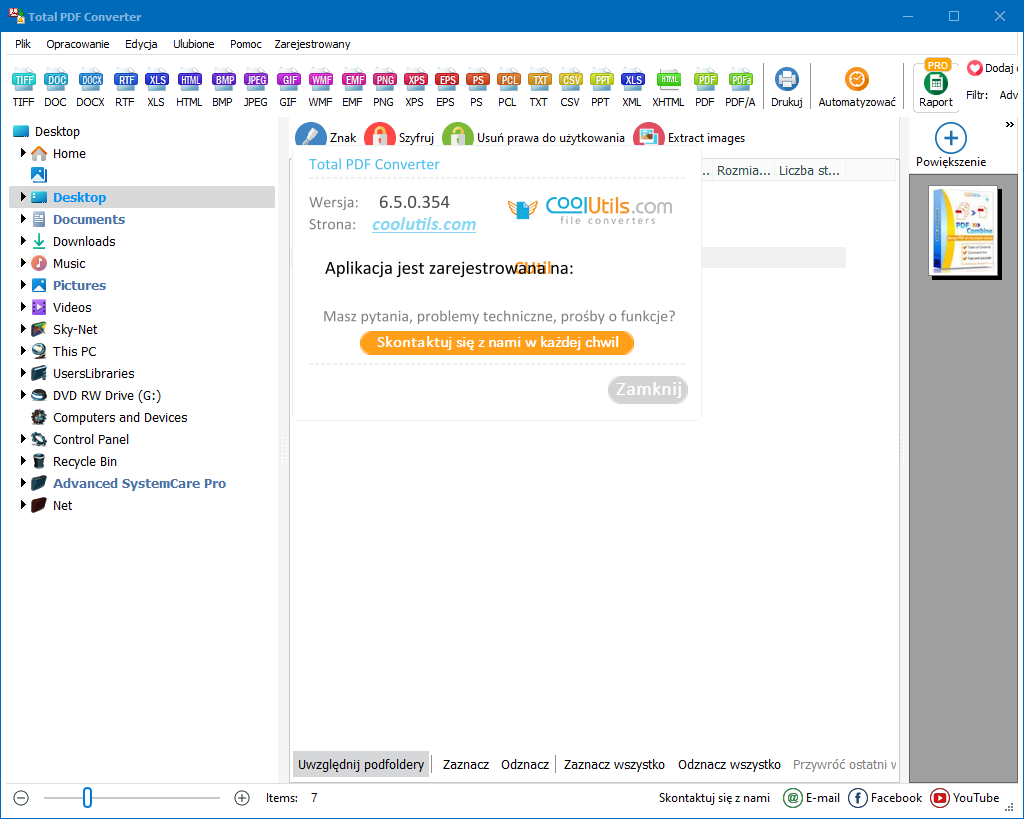Select the DOC conversion icon

(56, 88)
